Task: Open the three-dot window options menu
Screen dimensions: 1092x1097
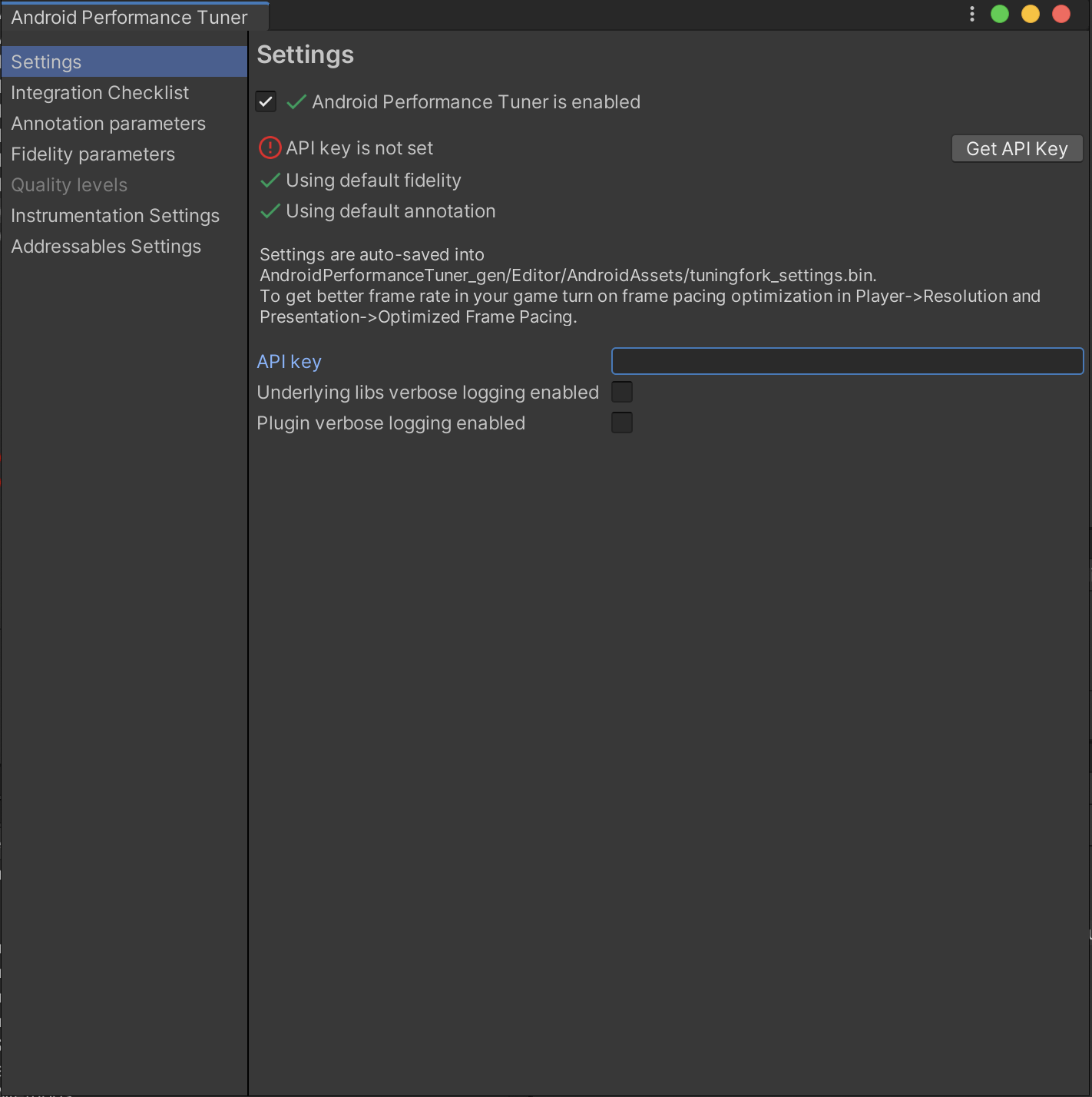Action: 972,15
